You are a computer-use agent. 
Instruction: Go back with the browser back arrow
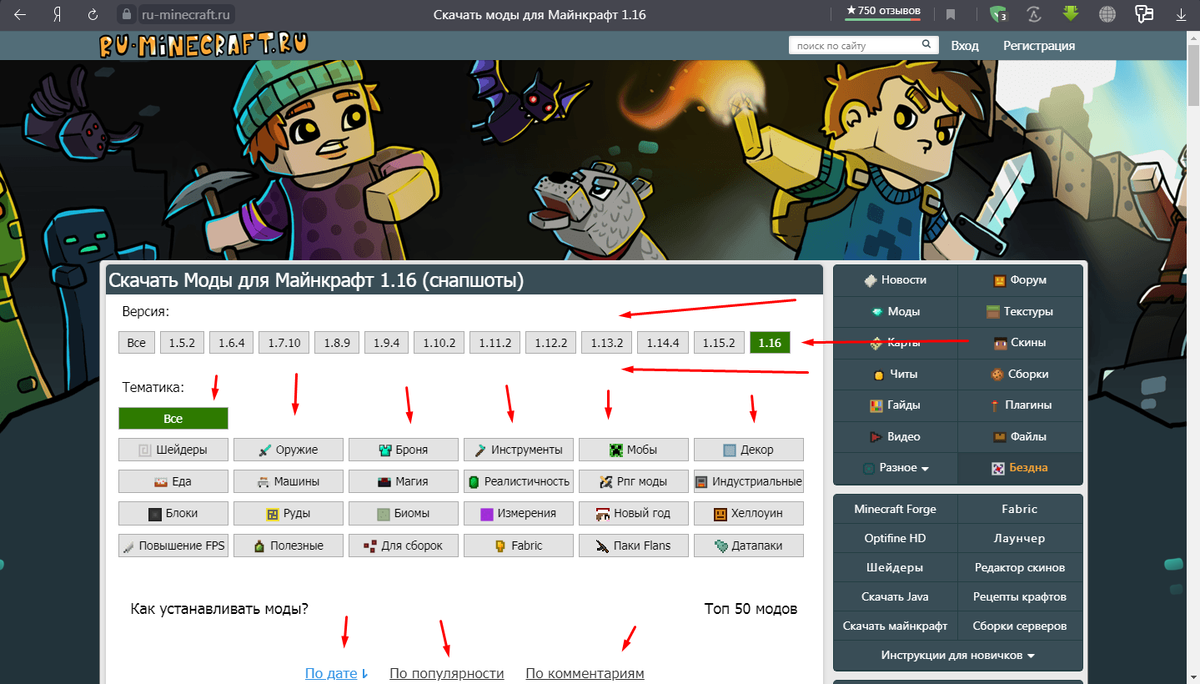click(20, 15)
